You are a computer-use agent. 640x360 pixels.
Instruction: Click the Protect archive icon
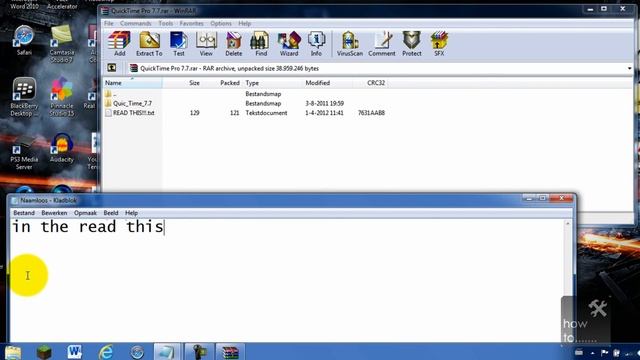(x=411, y=44)
